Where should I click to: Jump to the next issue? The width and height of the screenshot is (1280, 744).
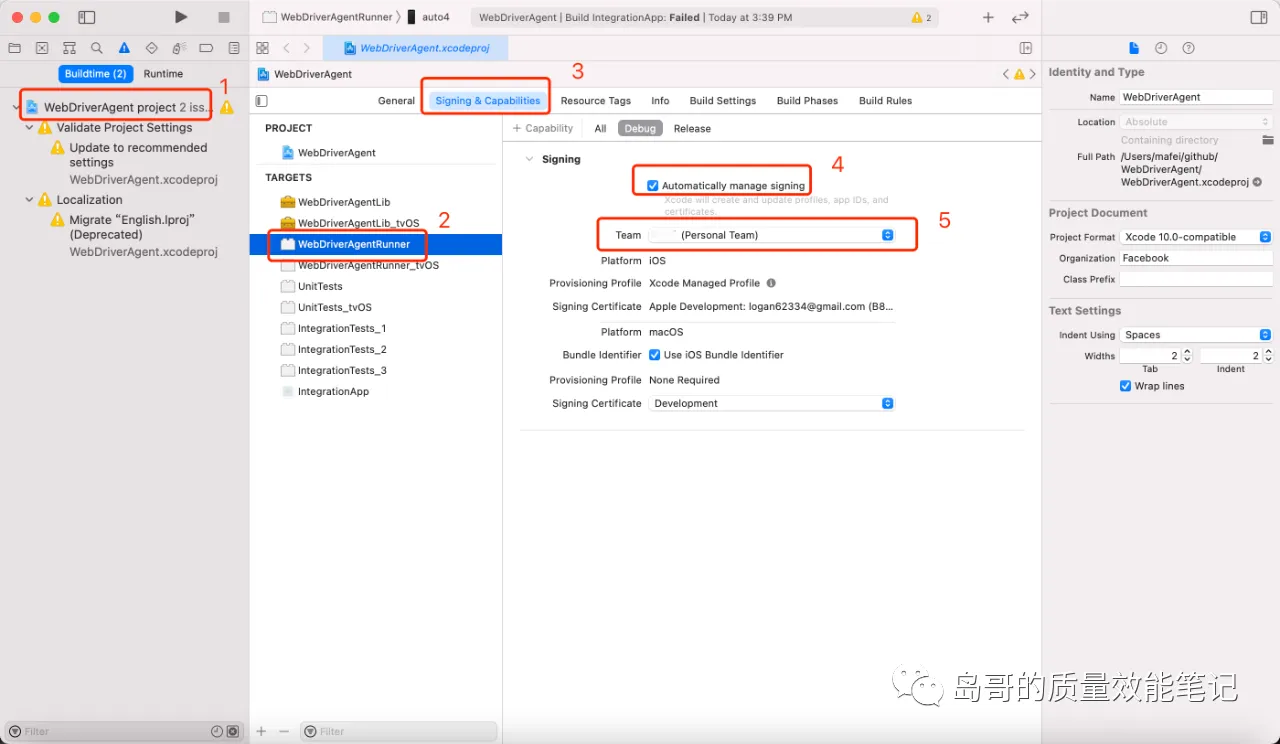pos(1033,74)
